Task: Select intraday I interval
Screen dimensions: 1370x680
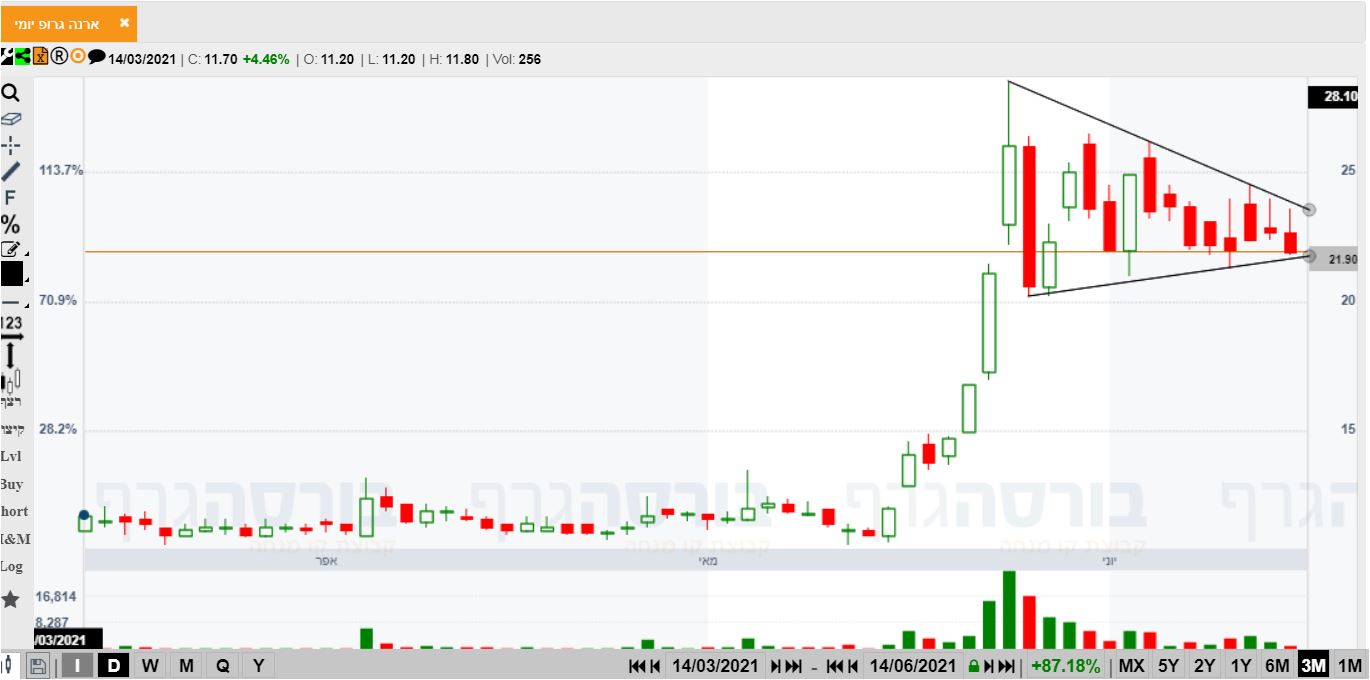Action: pyautogui.click(x=77, y=666)
